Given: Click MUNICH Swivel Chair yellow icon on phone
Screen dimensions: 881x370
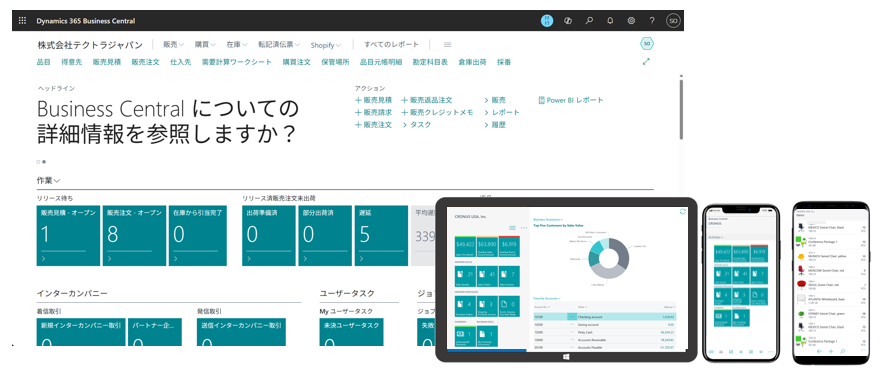Looking at the screenshot, I should [x=801, y=256].
